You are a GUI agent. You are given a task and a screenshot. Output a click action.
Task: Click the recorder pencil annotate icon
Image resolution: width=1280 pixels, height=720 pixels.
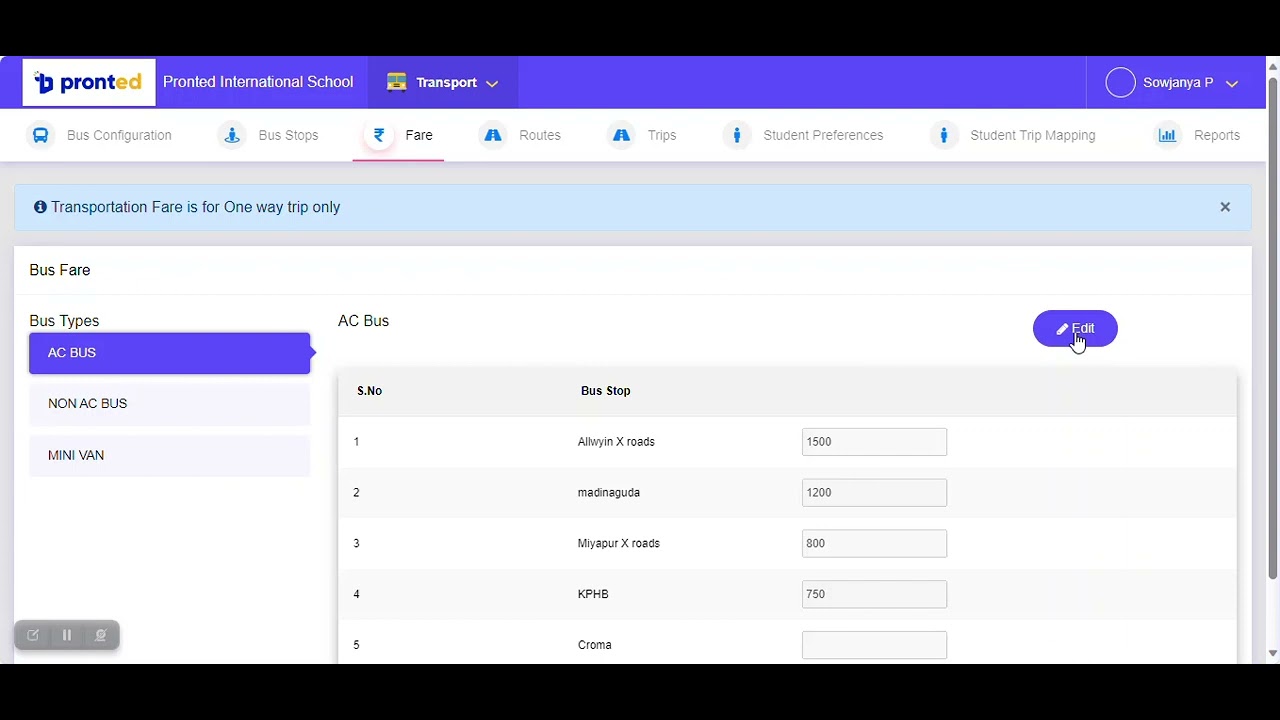click(x=33, y=635)
